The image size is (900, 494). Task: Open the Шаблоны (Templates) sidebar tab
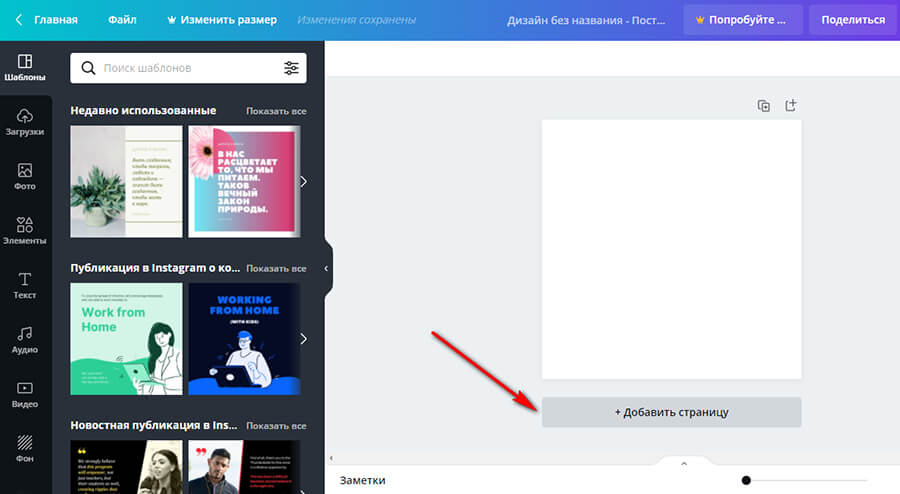tap(25, 68)
